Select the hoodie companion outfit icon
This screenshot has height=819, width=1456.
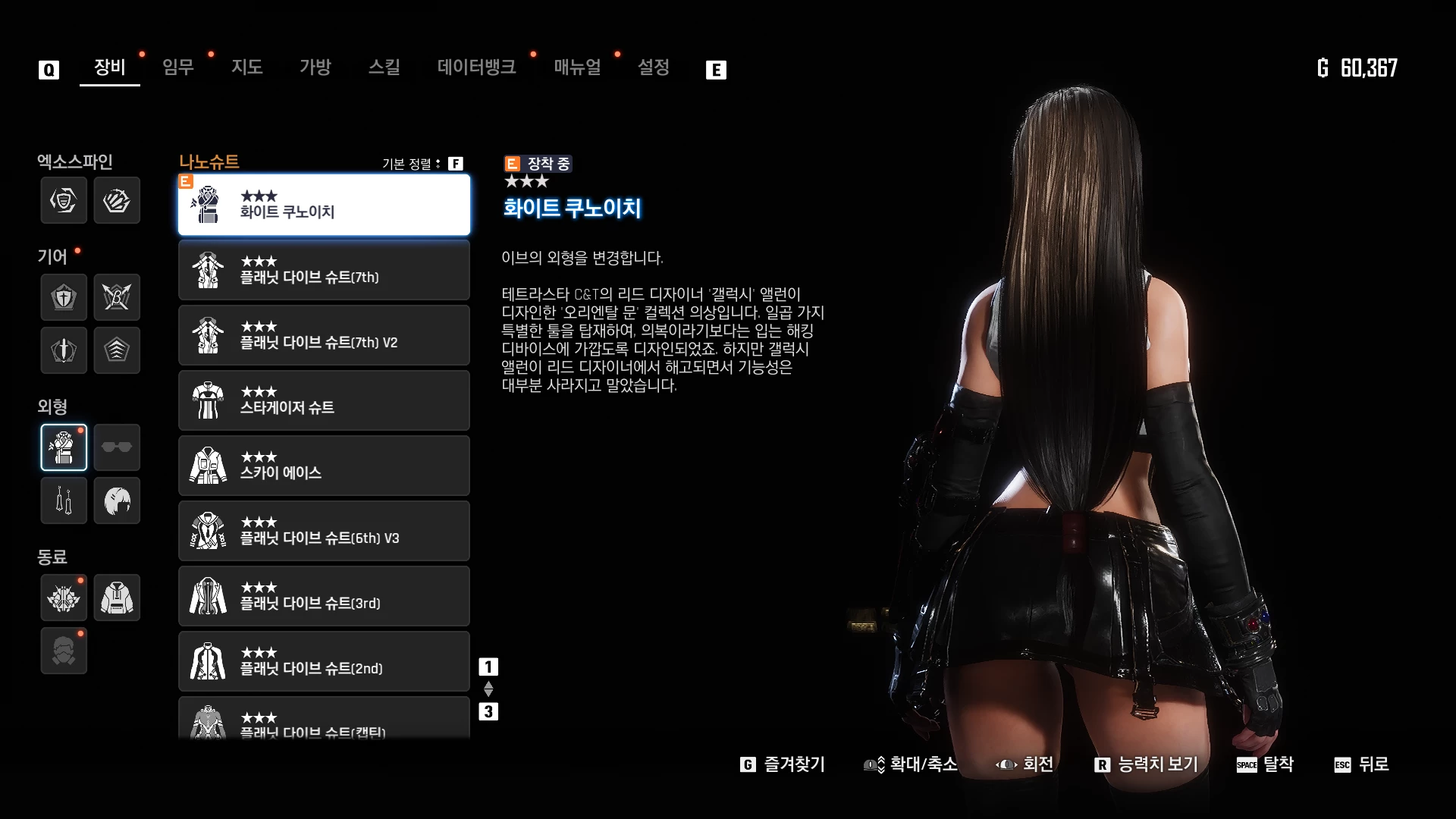point(117,598)
